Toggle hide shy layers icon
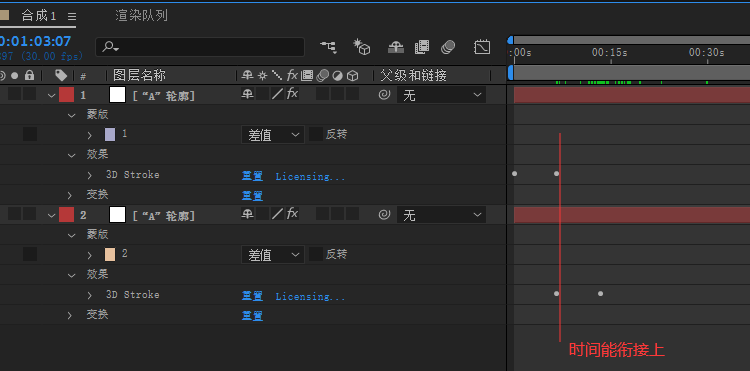 coord(396,47)
